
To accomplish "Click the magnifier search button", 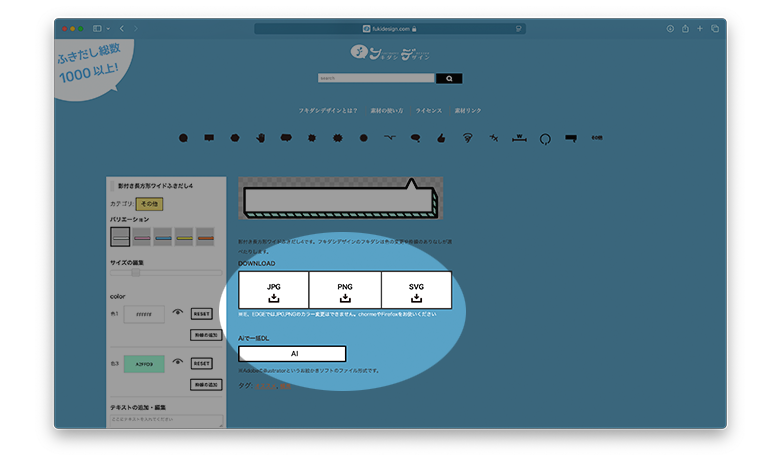I will [449, 78].
